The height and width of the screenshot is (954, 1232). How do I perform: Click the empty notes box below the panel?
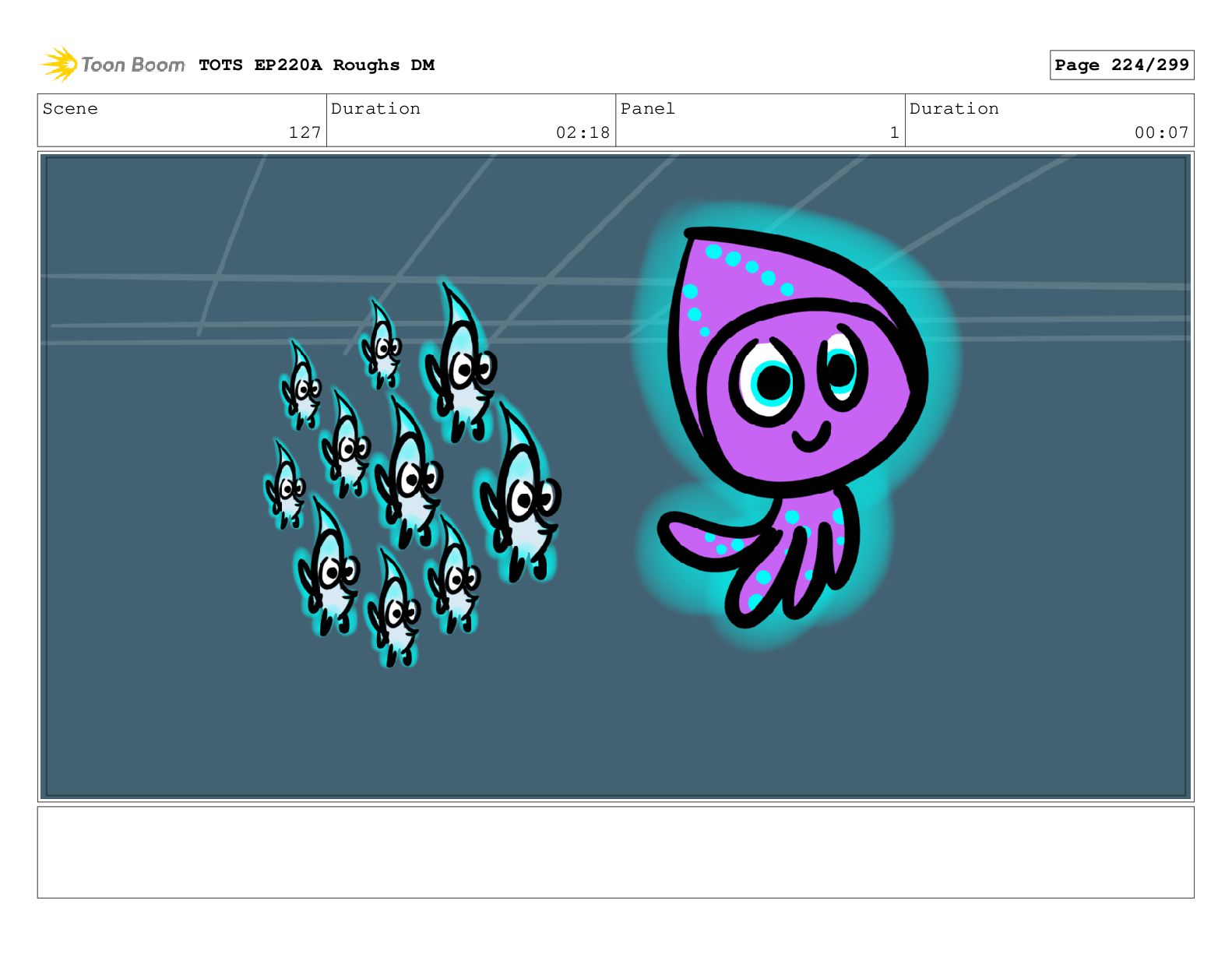click(x=615, y=852)
